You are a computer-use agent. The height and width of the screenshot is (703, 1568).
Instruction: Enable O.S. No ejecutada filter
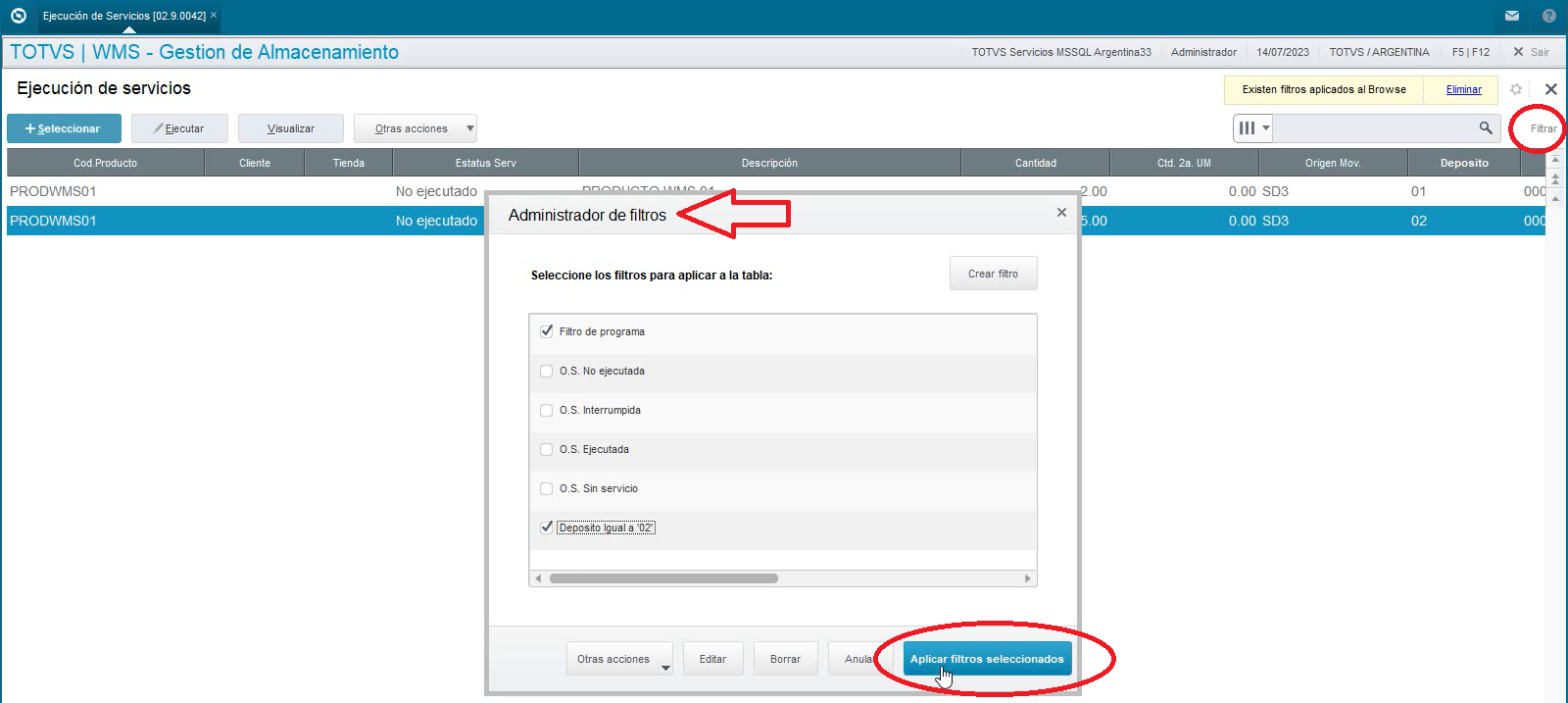click(x=547, y=371)
